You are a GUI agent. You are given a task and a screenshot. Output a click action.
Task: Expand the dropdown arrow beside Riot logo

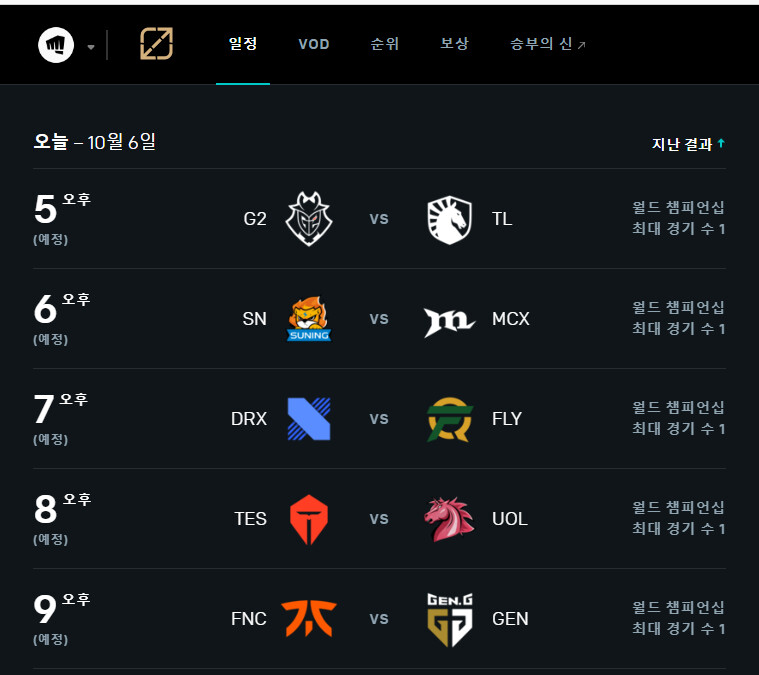[x=91, y=46]
